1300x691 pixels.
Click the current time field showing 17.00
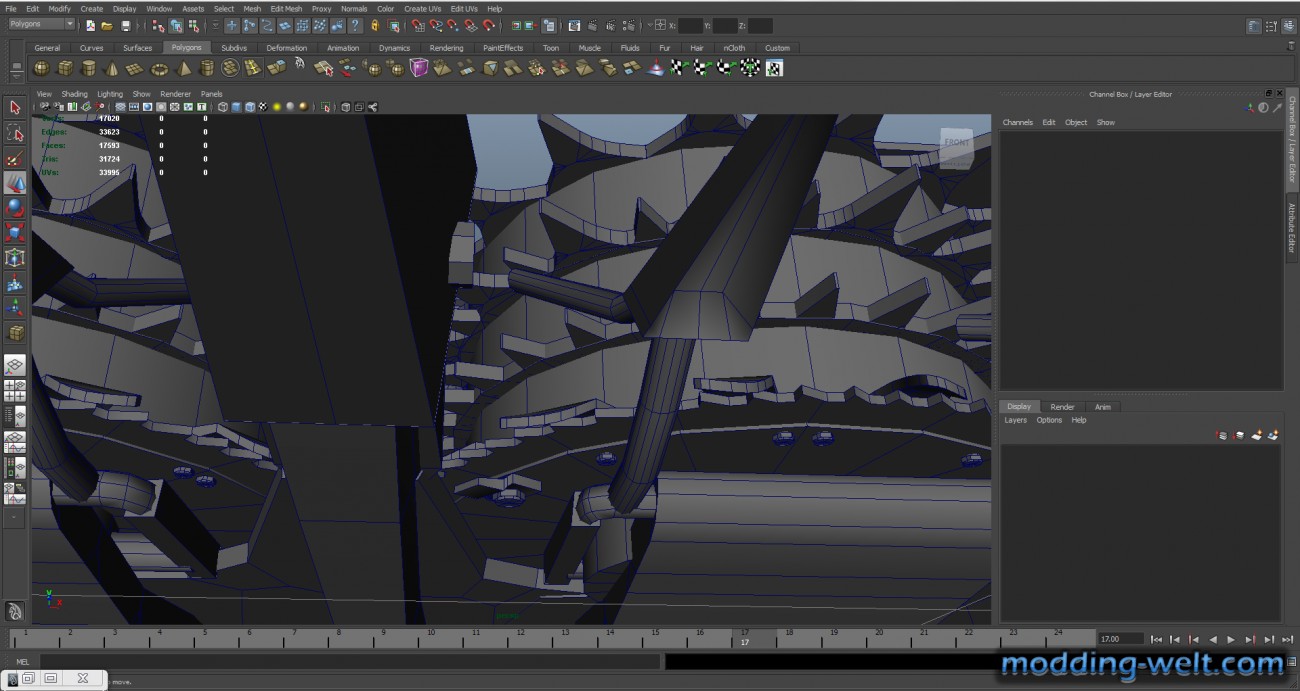click(1120, 639)
